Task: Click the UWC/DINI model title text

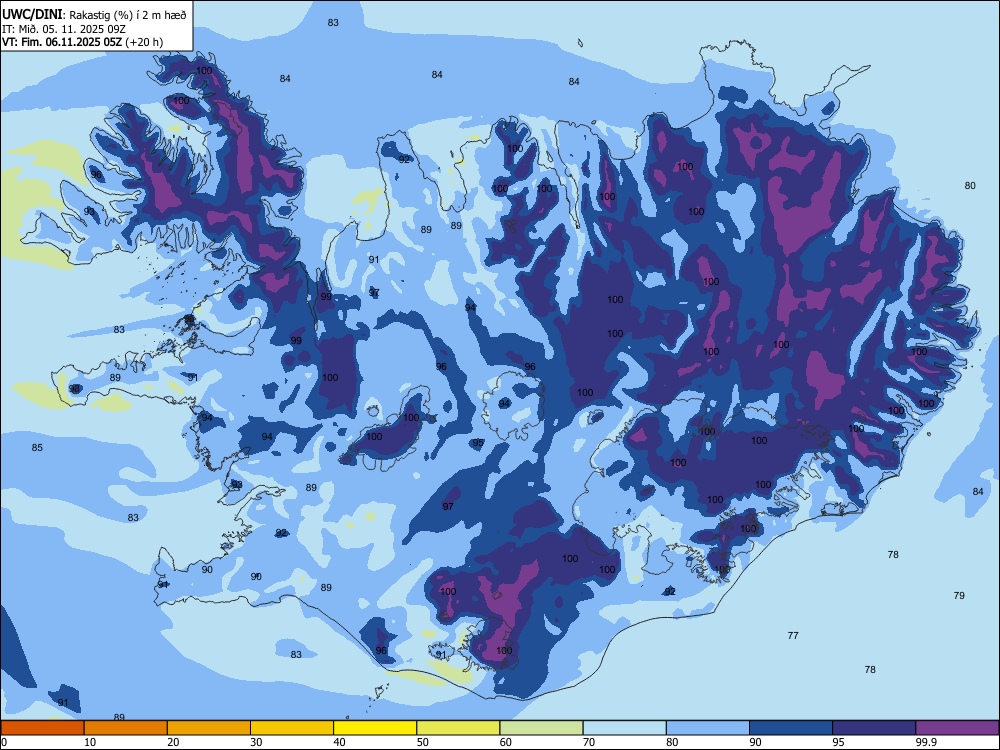Action: tap(32, 14)
